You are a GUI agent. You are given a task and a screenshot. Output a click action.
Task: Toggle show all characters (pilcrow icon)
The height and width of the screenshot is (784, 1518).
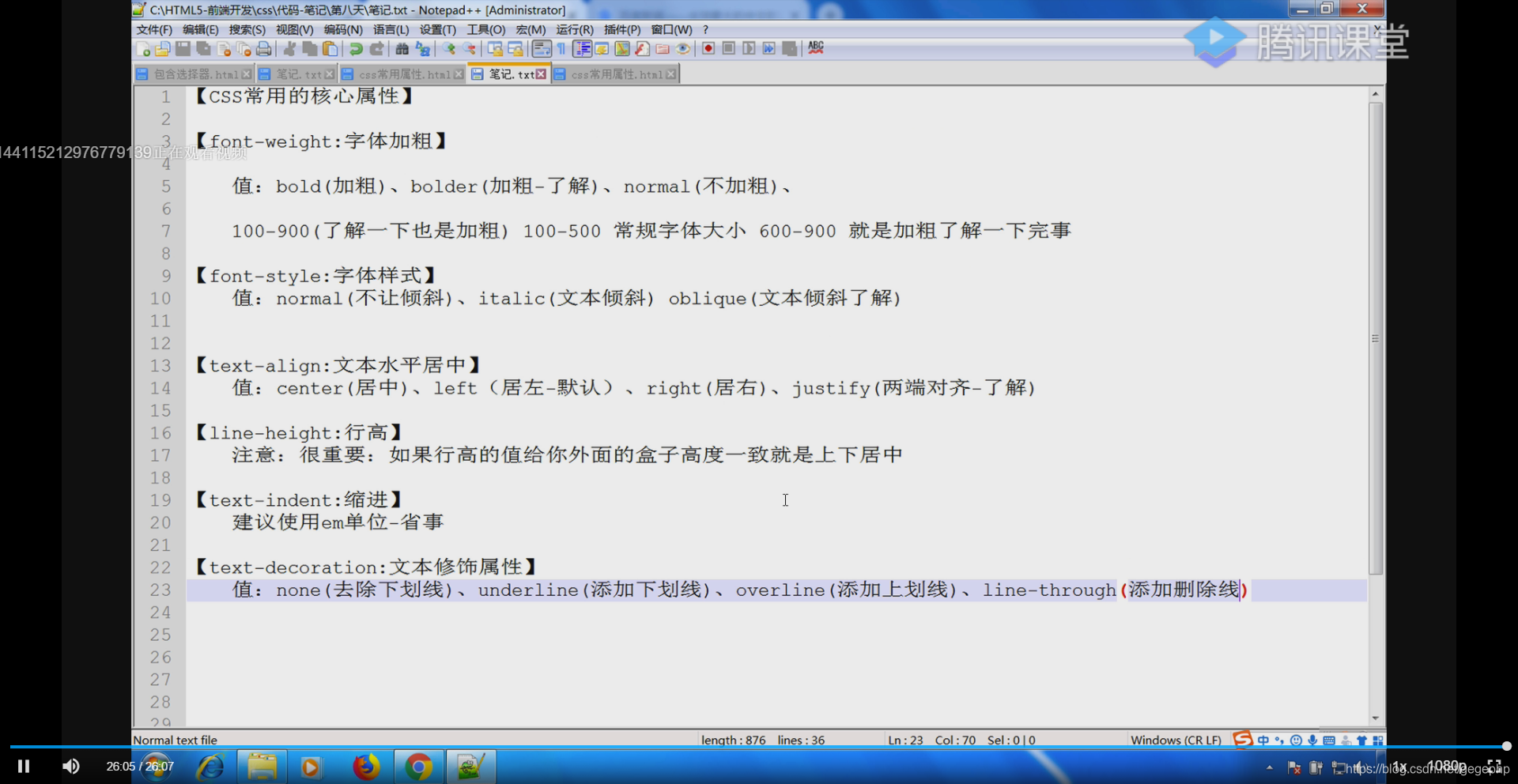561,48
